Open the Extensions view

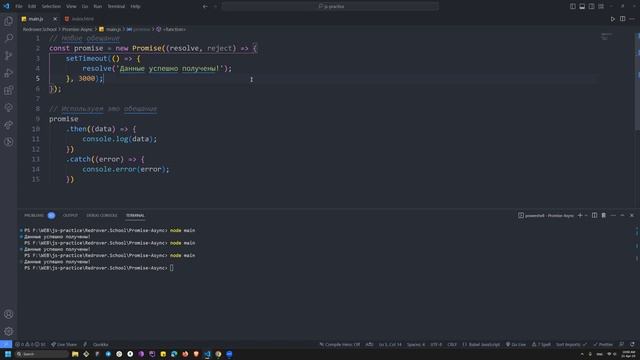(9, 90)
